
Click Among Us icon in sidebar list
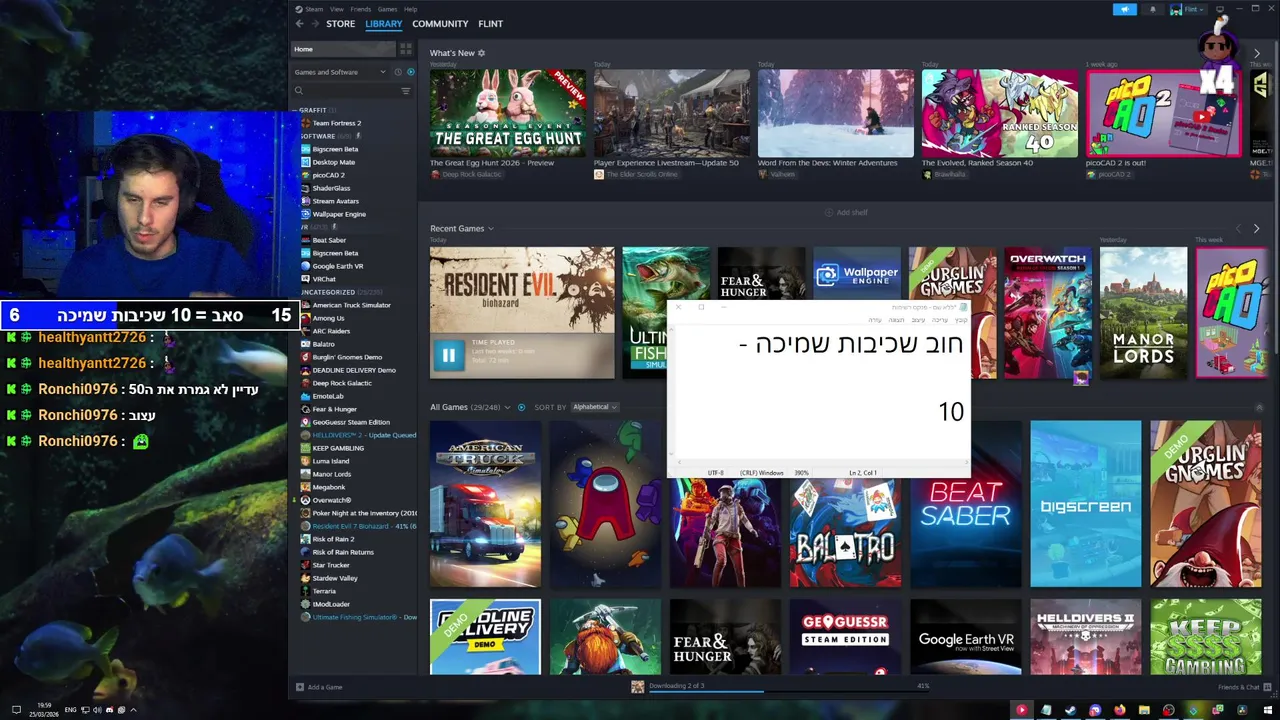point(306,318)
